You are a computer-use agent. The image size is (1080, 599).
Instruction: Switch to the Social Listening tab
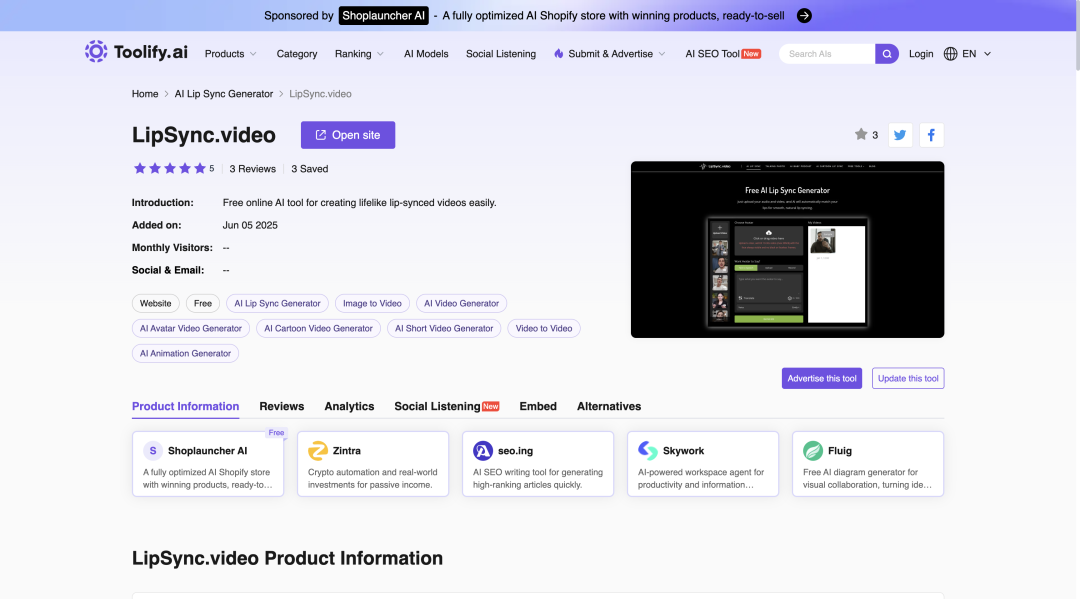click(x=446, y=406)
